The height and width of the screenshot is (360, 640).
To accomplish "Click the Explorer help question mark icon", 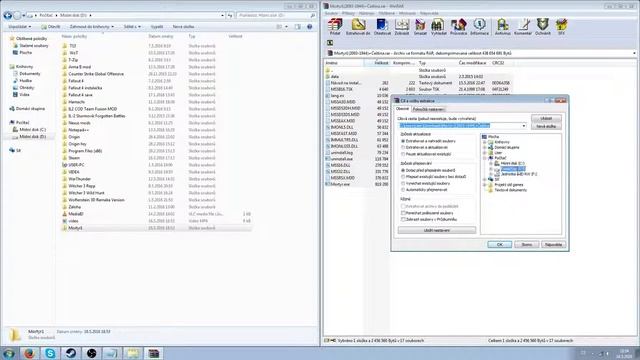I will [309, 27].
